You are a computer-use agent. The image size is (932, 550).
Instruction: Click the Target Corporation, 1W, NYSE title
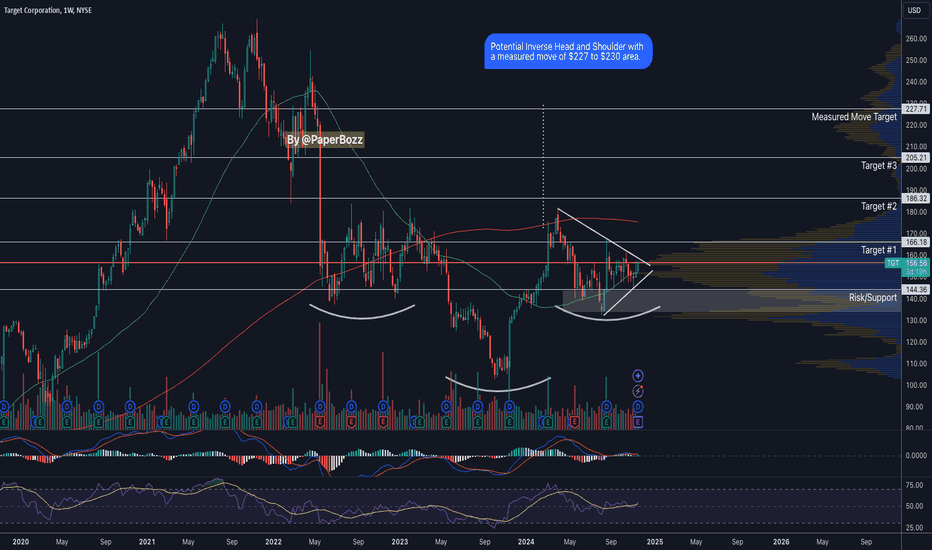(48, 10)
